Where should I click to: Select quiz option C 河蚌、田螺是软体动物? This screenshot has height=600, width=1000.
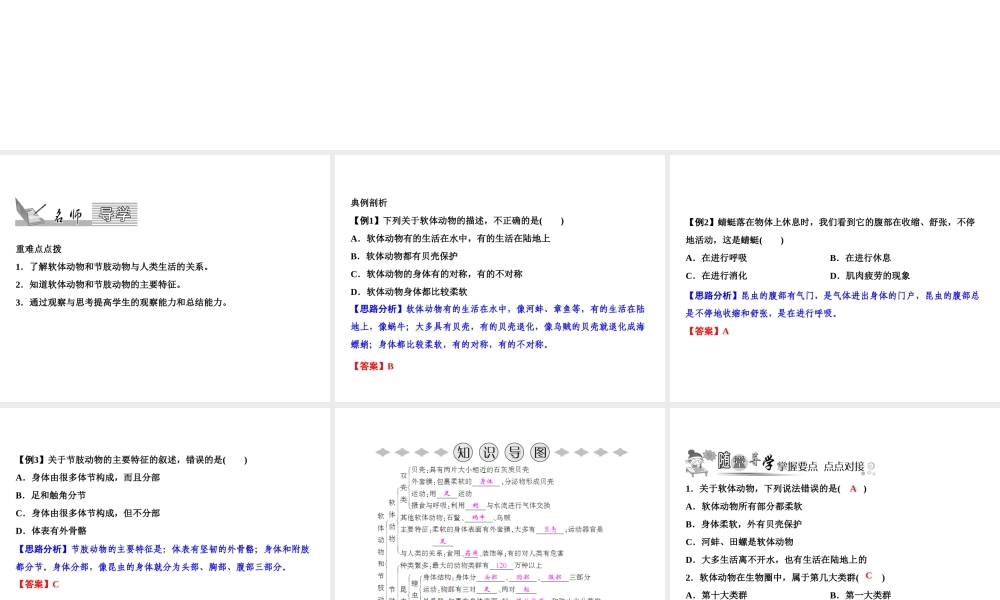(x=740, y=542)
